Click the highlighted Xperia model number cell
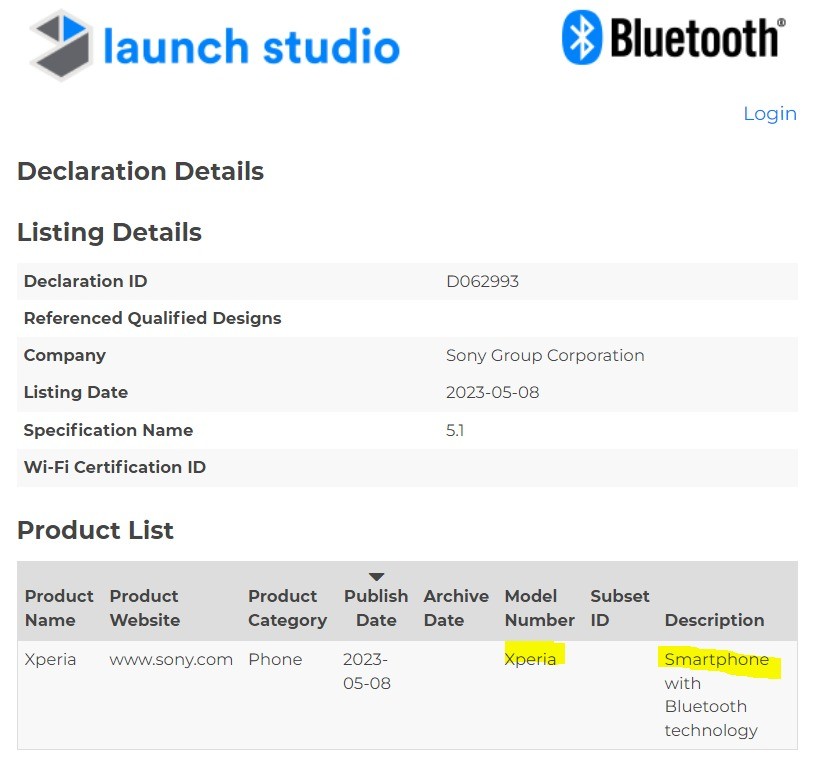The width and height of the screenshot is (816, 762). pos(530,659)
